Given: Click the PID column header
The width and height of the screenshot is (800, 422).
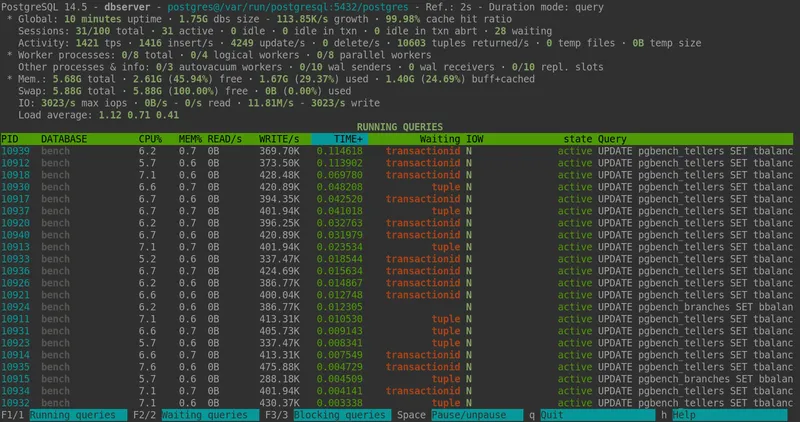Looking at the screenshot, I should coord(10,139).
